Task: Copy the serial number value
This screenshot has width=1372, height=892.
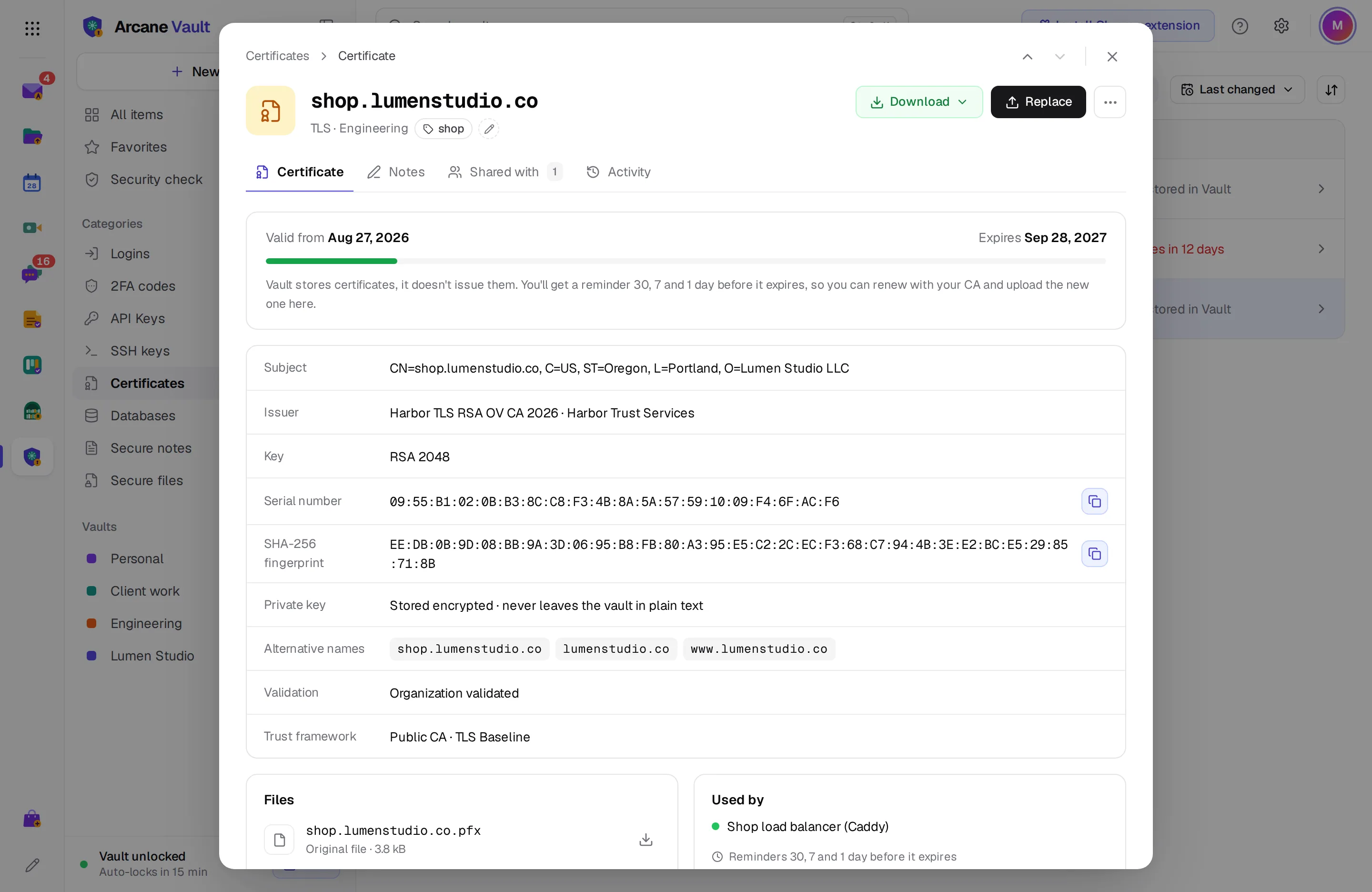Action: tap(1094, 501)
